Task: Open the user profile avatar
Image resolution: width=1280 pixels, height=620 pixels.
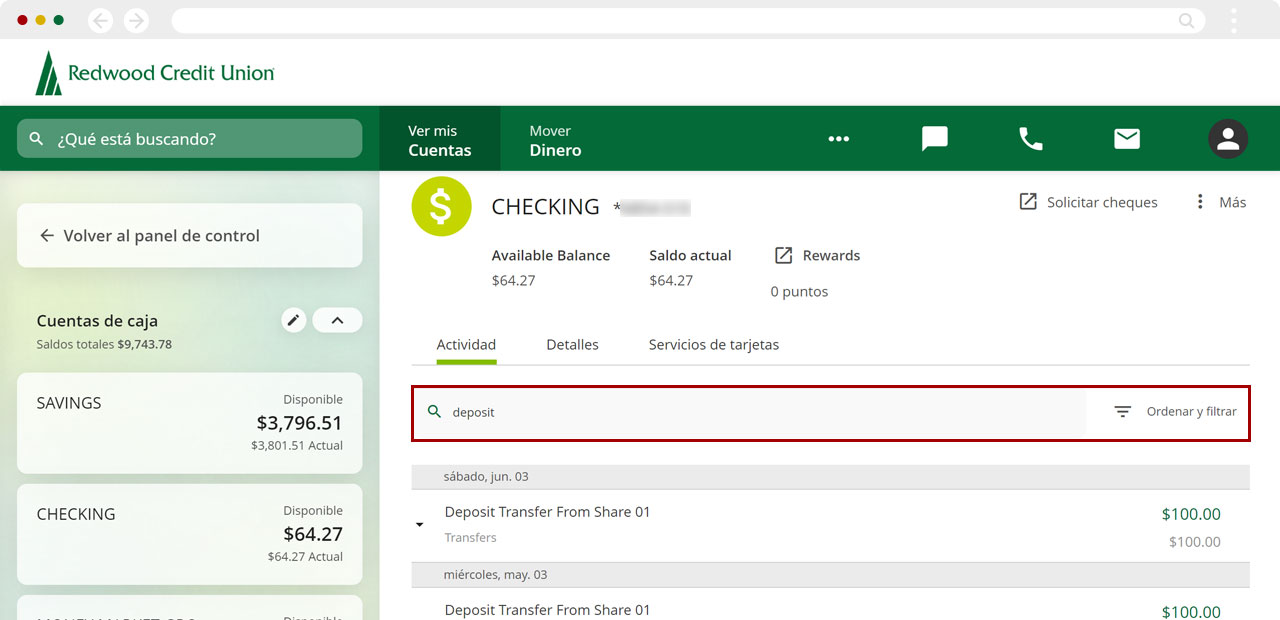Action: [1227, 139]
